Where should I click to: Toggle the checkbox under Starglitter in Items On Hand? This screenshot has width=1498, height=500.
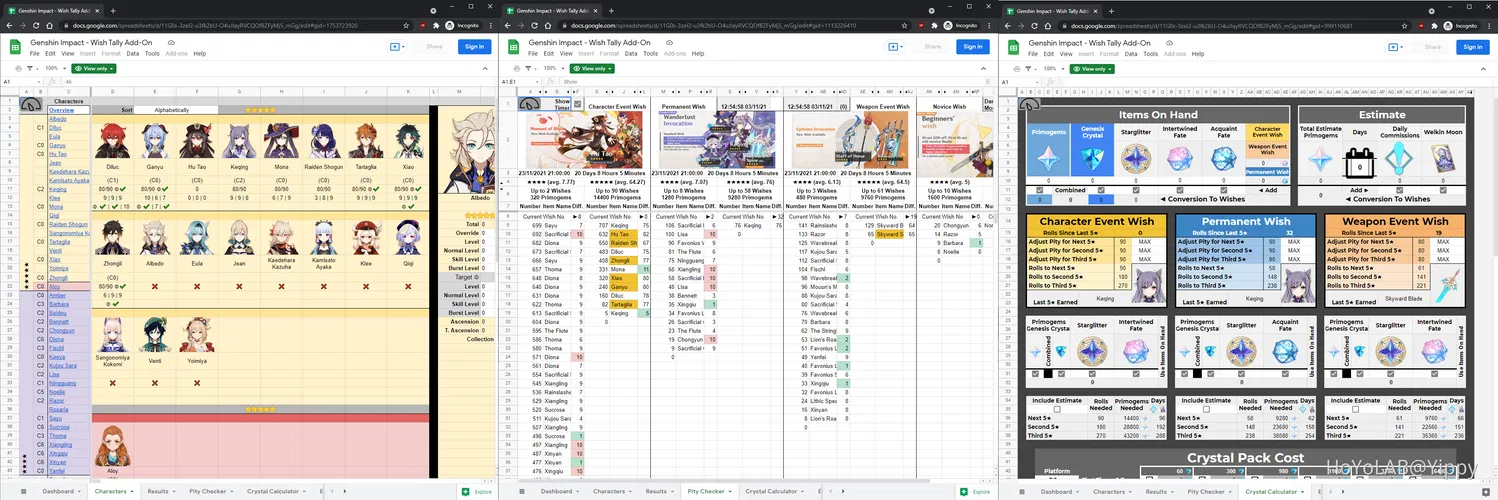1137,189
